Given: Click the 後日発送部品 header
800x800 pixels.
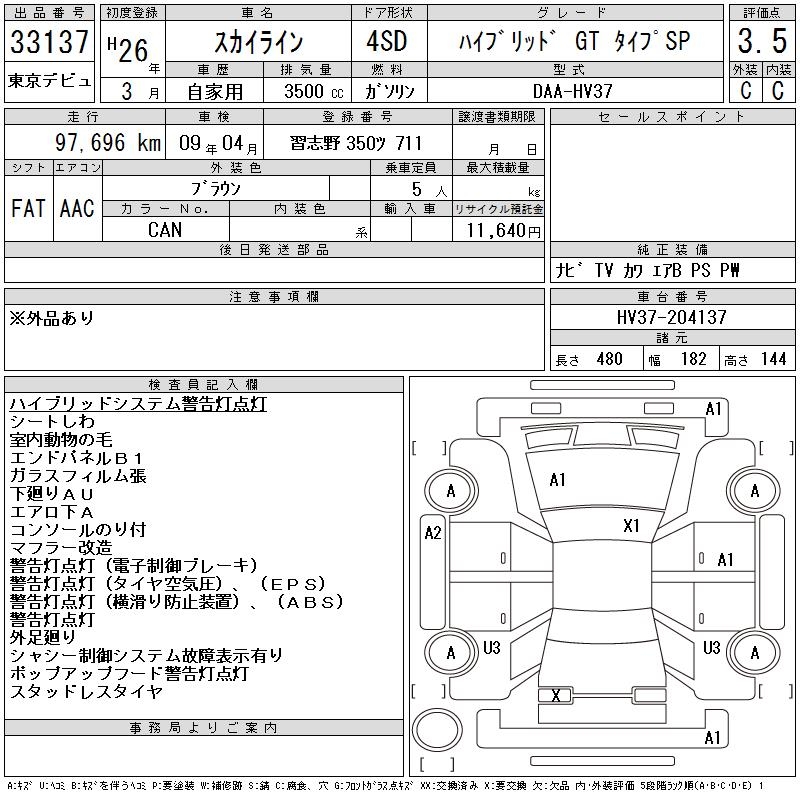Looking at the screenshot, I should coord(274,249).
